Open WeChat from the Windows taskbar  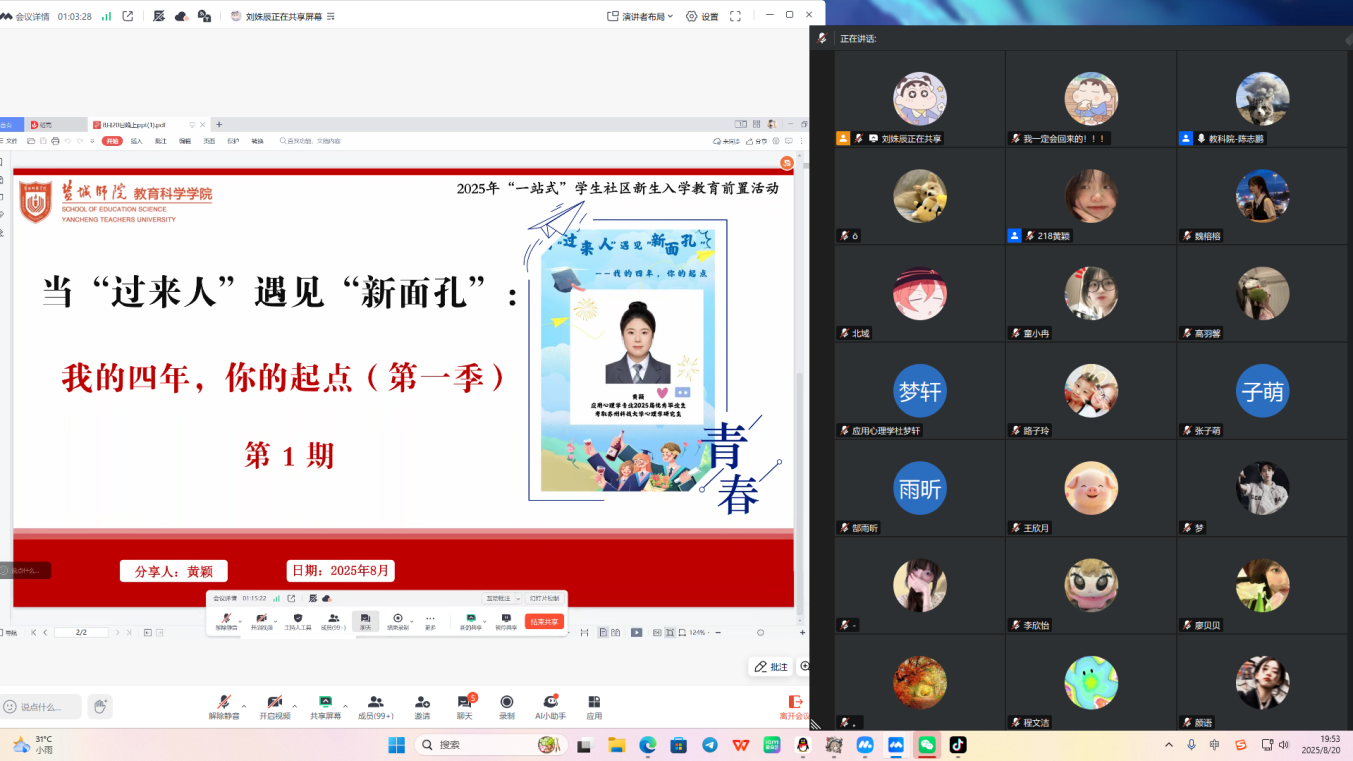[926, 745]
